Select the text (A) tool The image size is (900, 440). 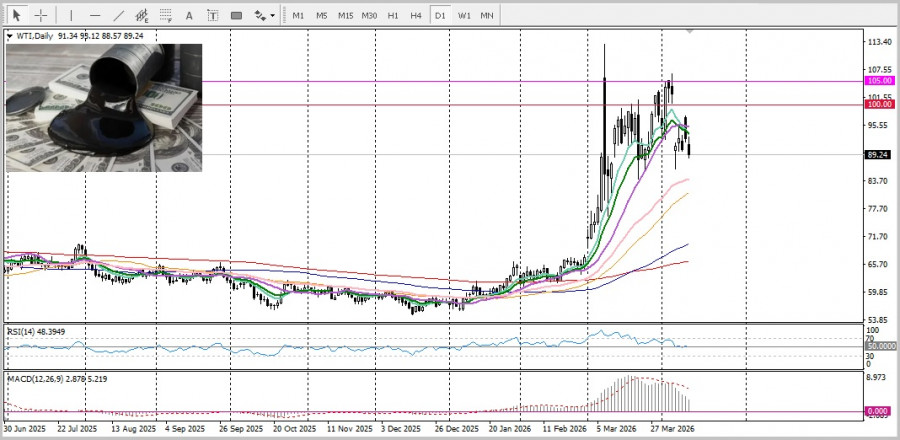click(189, 15)
